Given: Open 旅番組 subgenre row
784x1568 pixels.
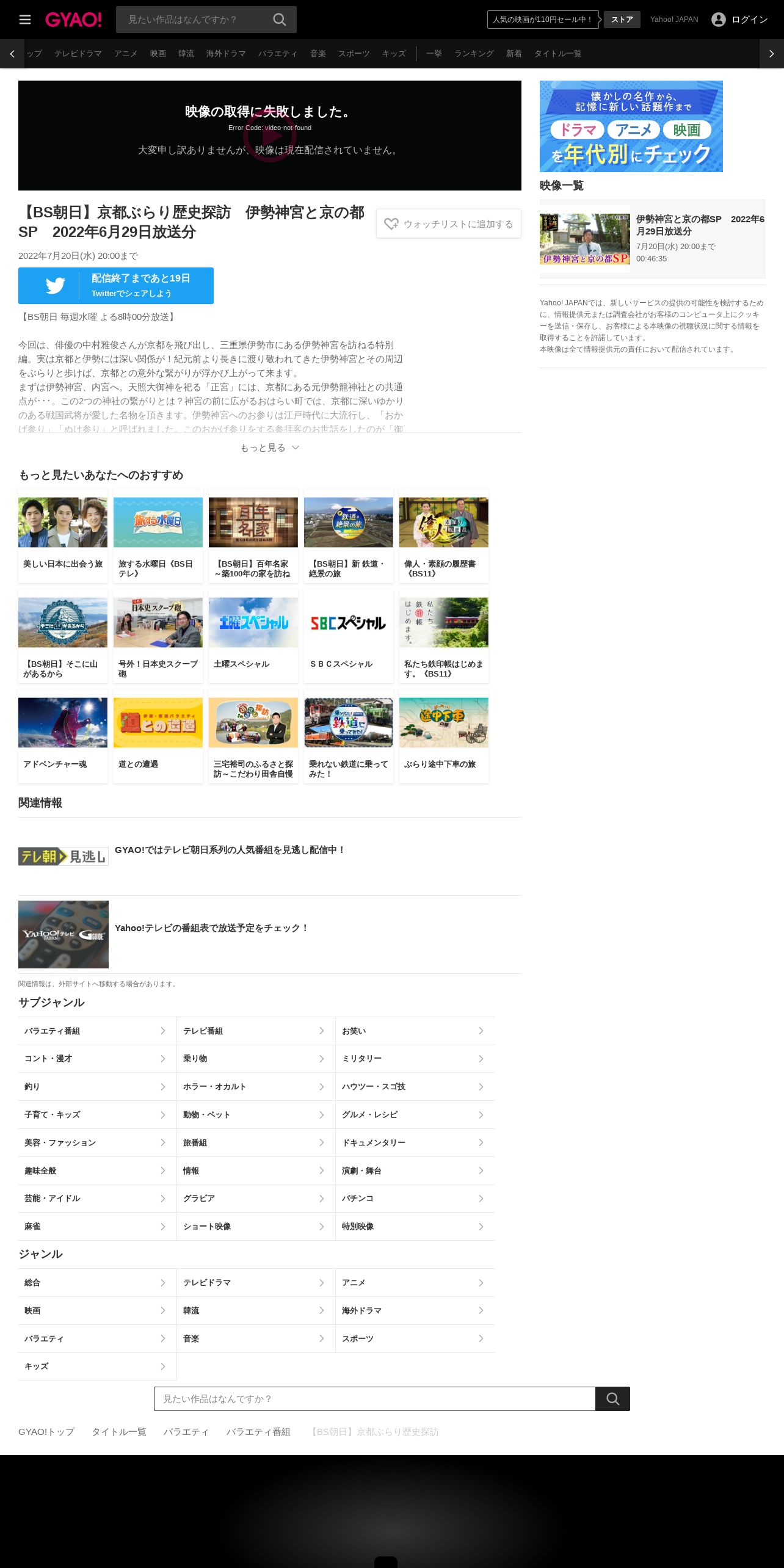Looking at the screenshot, I should (256, 1142).
